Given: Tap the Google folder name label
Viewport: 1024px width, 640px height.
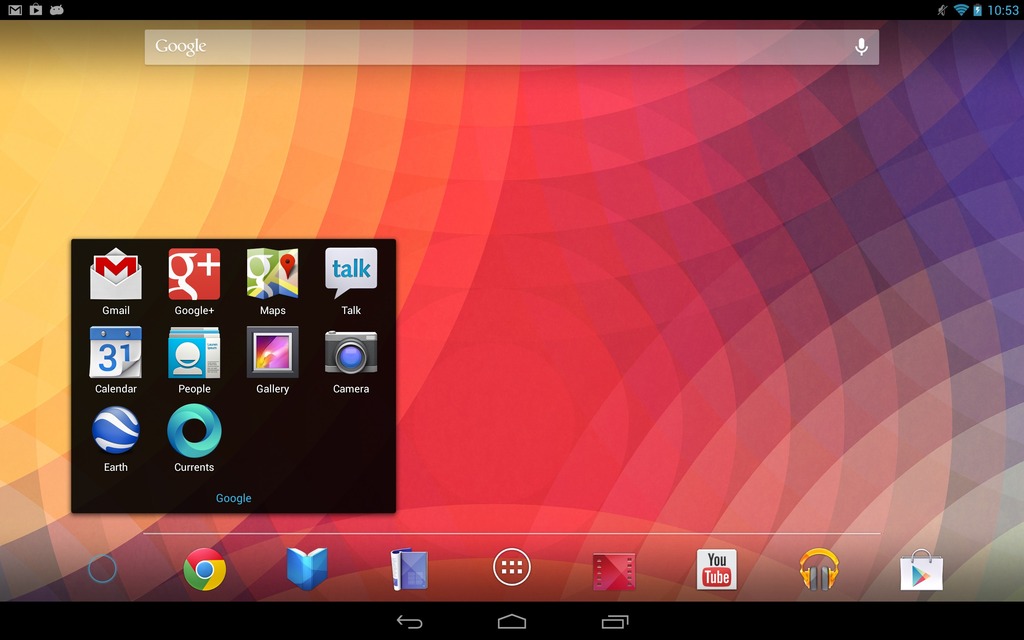Looking at the screenshot, I should (234, 498).
